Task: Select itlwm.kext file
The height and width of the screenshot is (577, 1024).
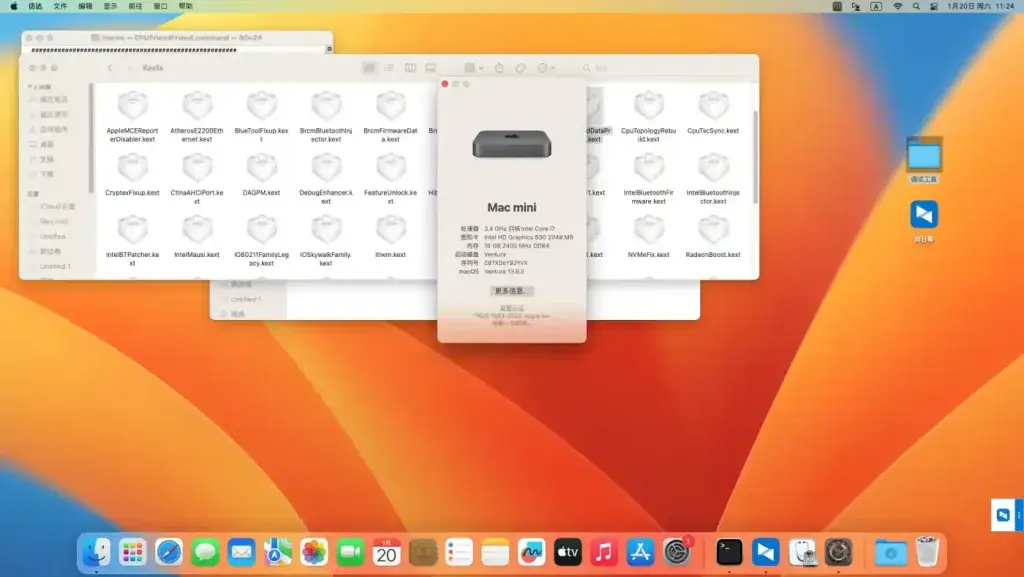Action: (x=391, y=236)
